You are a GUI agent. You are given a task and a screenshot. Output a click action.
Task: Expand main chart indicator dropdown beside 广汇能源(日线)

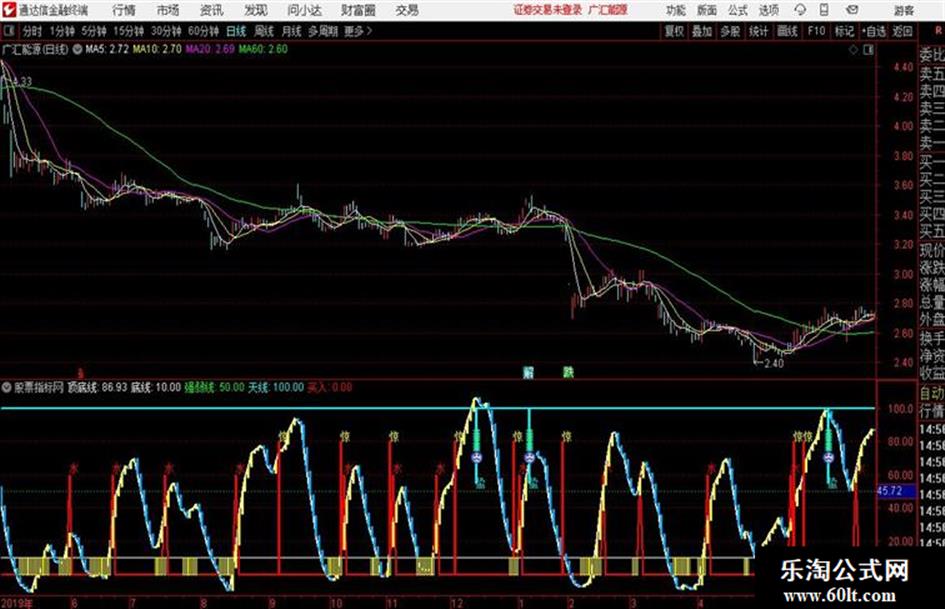77,49
